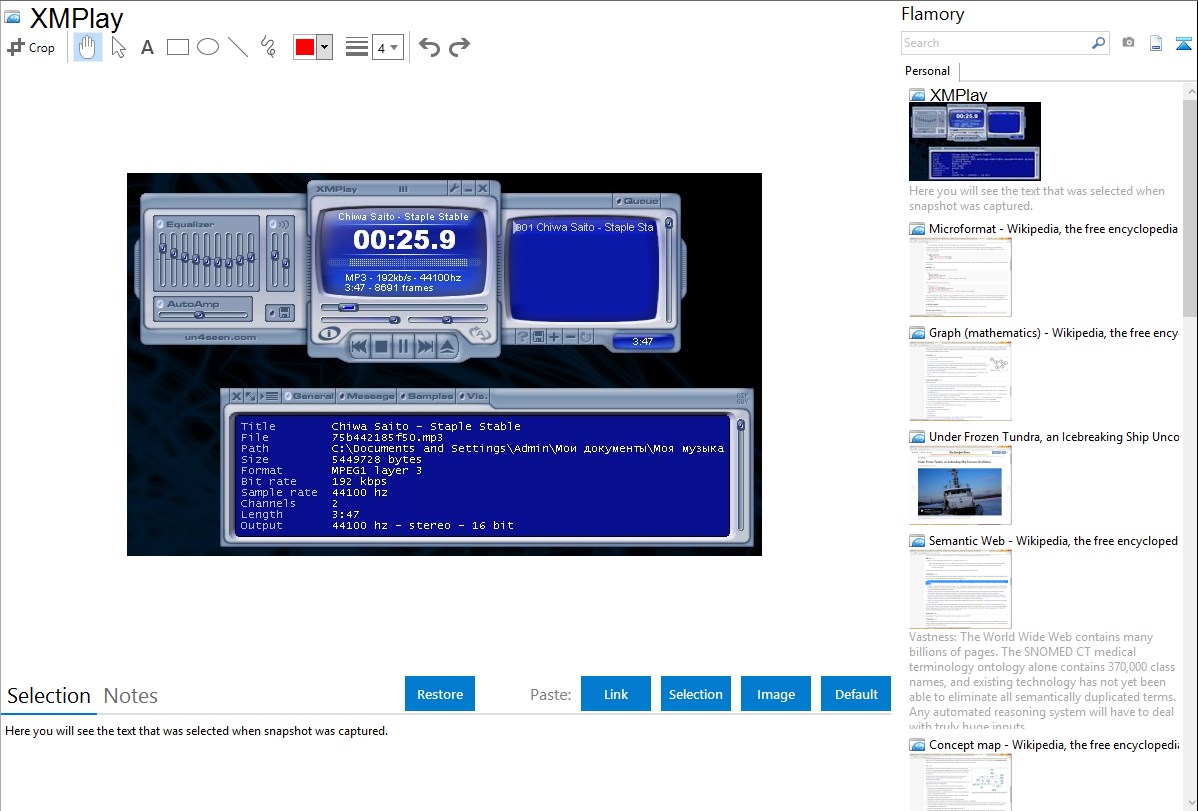The image size is (1198, 811).
Task: Open the Message tab in XMPlay info window
Action: click(367, 396)
